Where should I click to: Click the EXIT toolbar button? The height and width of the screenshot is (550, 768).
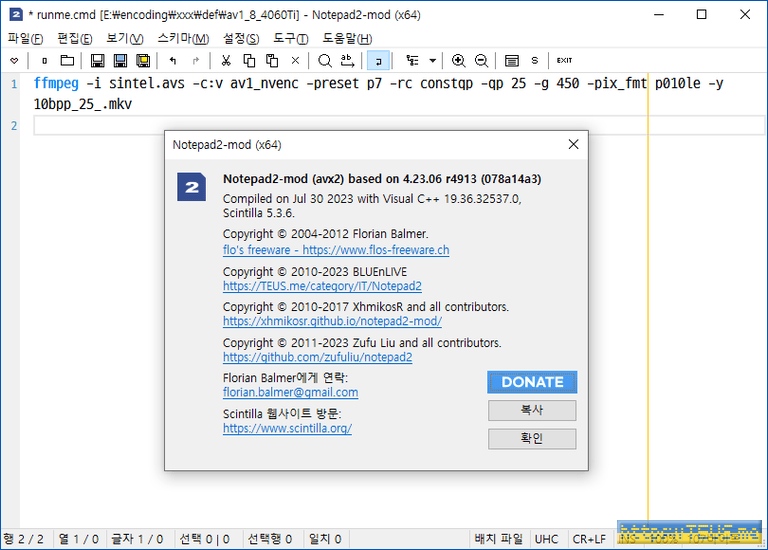pyautogui.click(x=564, y=61)
